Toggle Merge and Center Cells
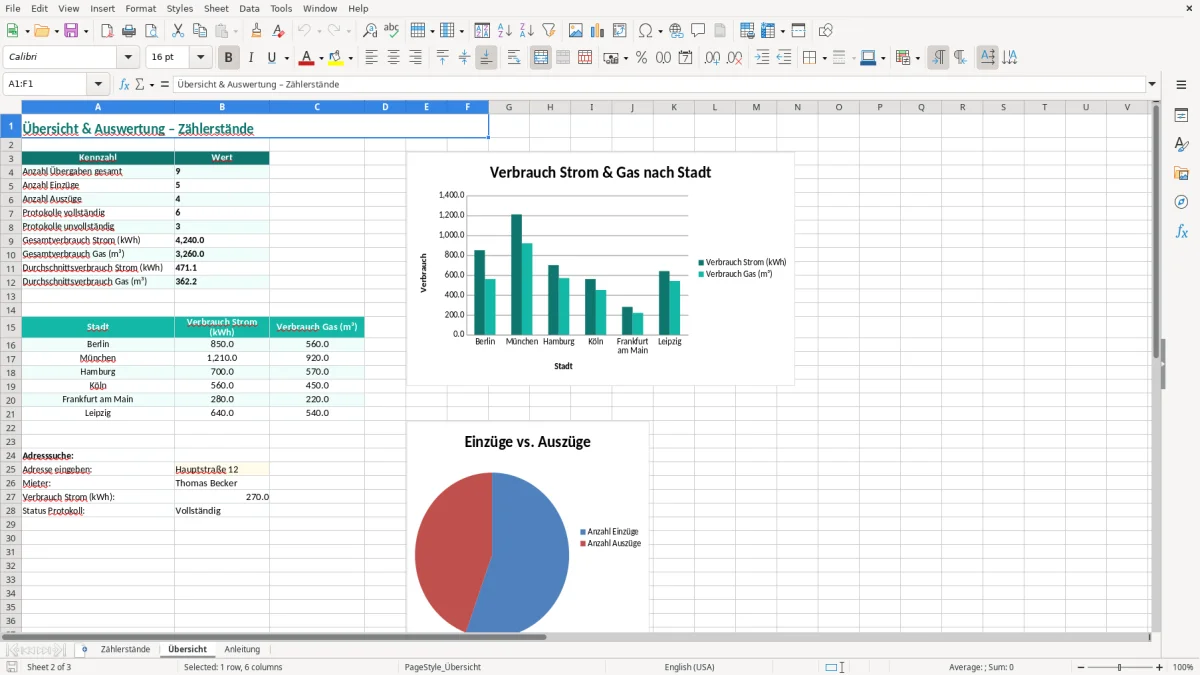 click(541, 58)
